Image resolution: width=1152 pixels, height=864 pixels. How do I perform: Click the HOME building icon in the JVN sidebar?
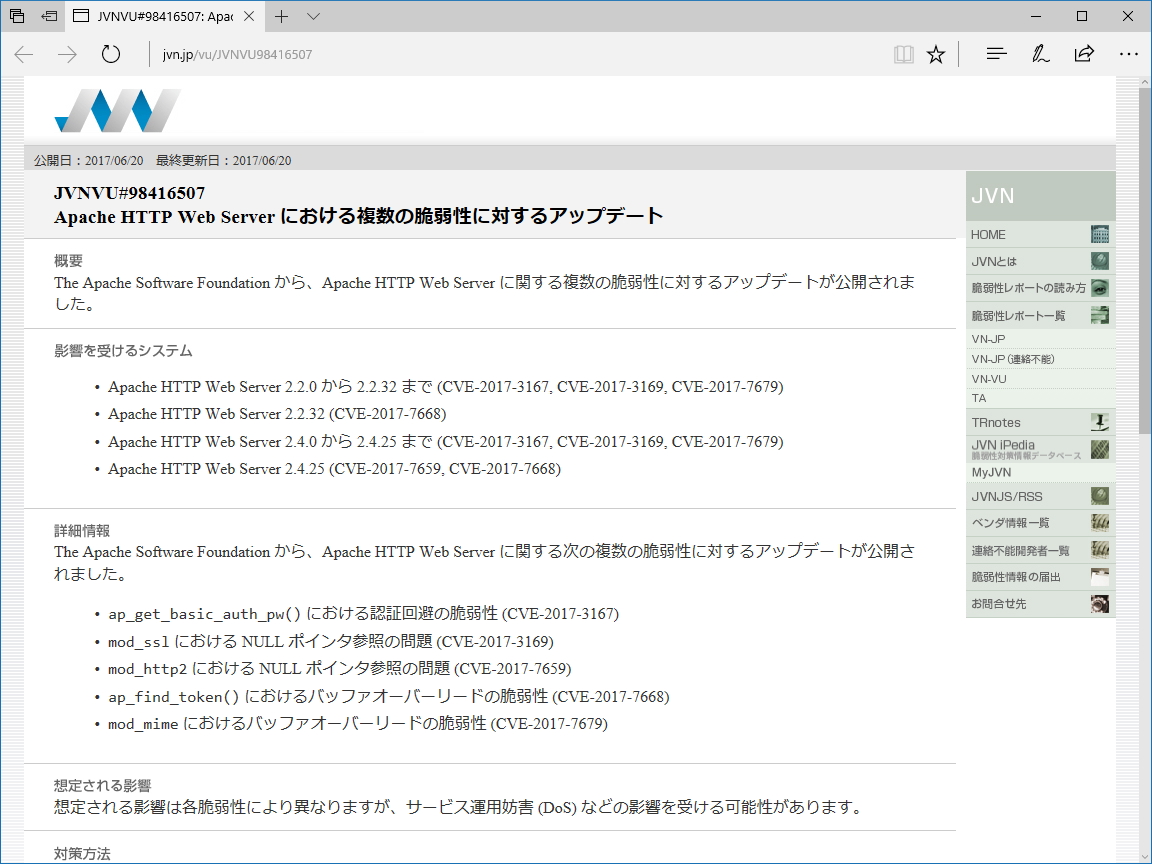[1100, 234]
